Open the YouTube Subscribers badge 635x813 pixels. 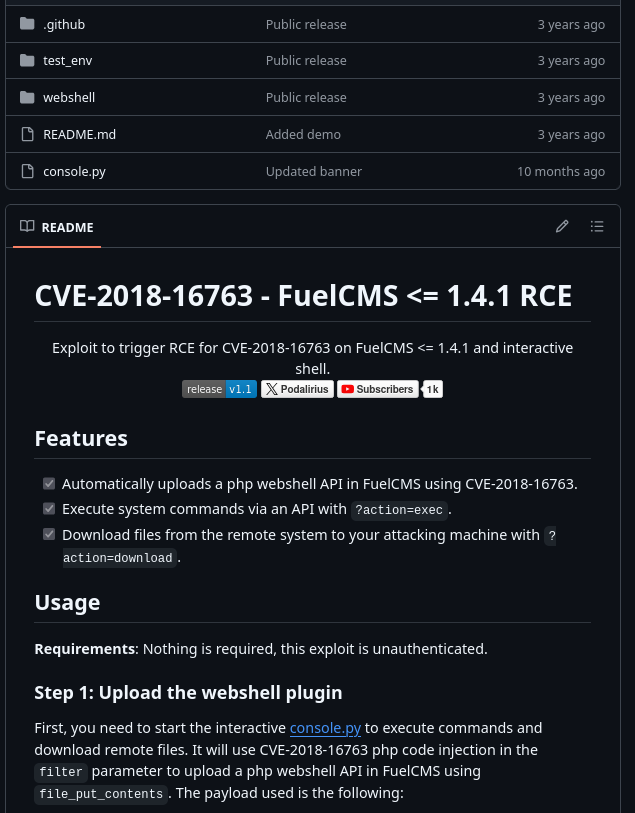[x=378, y=389]
